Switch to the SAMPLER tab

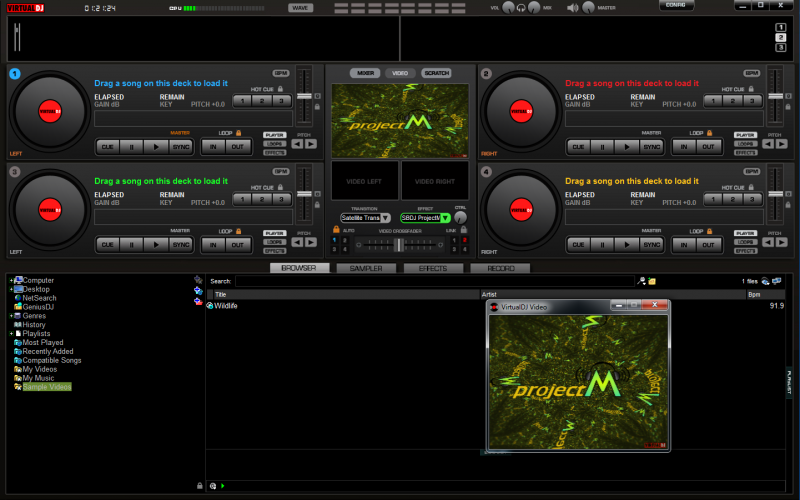pyautogui.click(x=366, y=268)
